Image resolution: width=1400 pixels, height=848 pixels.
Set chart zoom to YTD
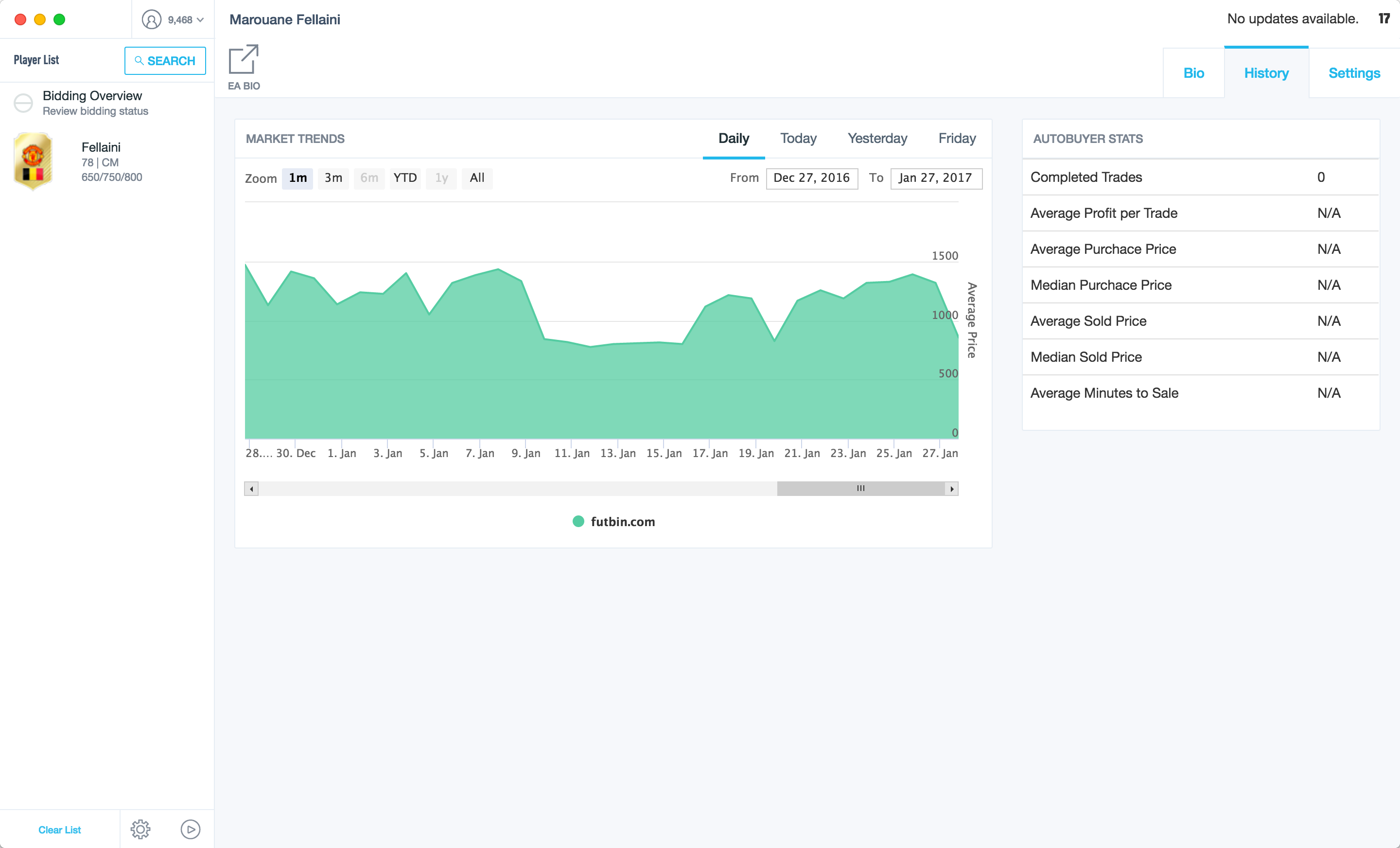[x=405, y=178]
